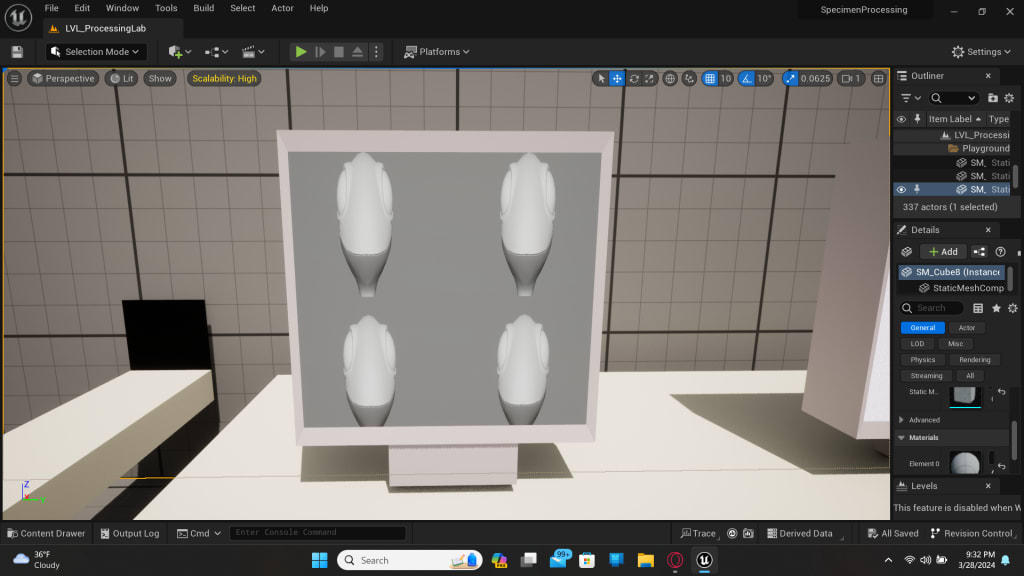Toggle world/local coordinate system globe
The height and width of the screenshot is (576, 1024).
coord(669,78)
